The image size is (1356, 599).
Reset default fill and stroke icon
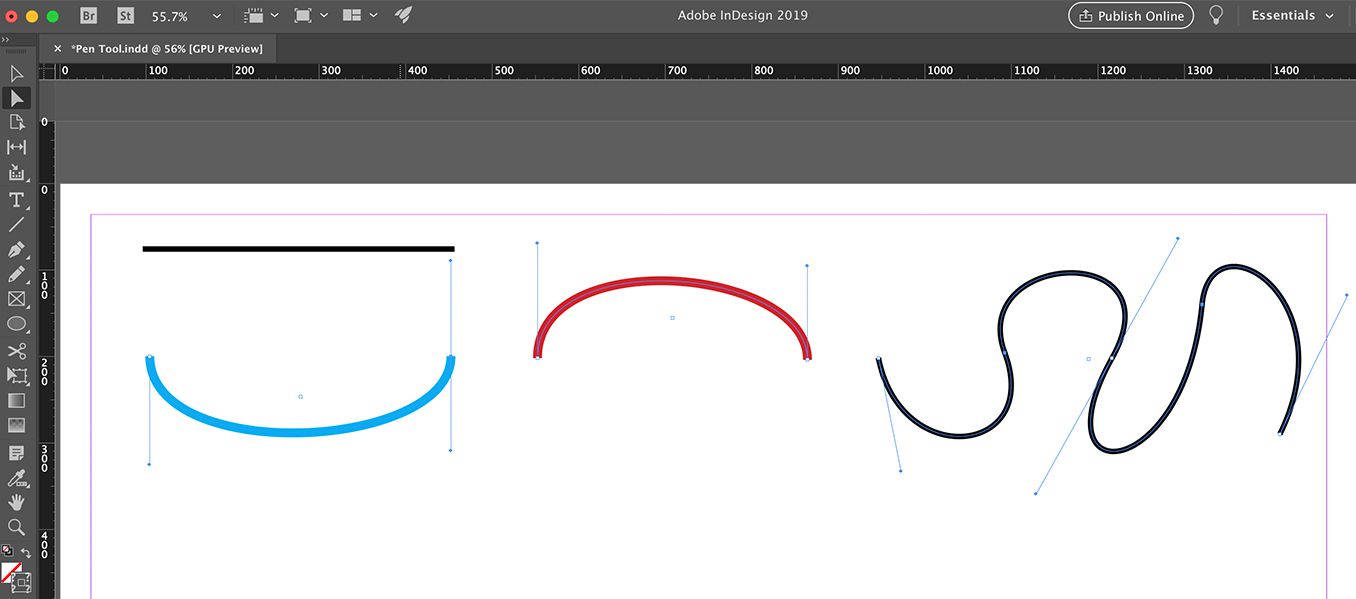8,551
